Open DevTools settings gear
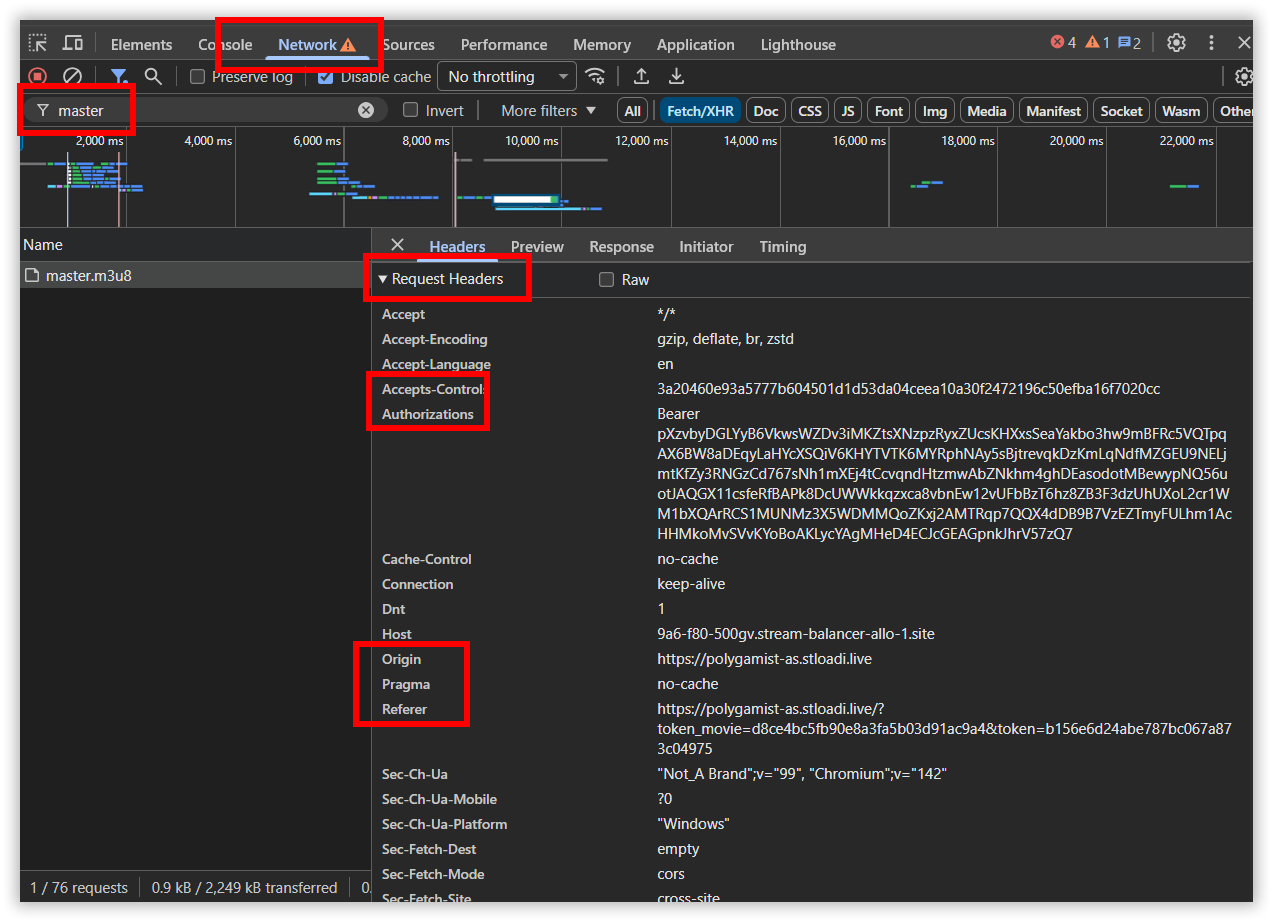 pyautogui.click(x=1177, y=43)
